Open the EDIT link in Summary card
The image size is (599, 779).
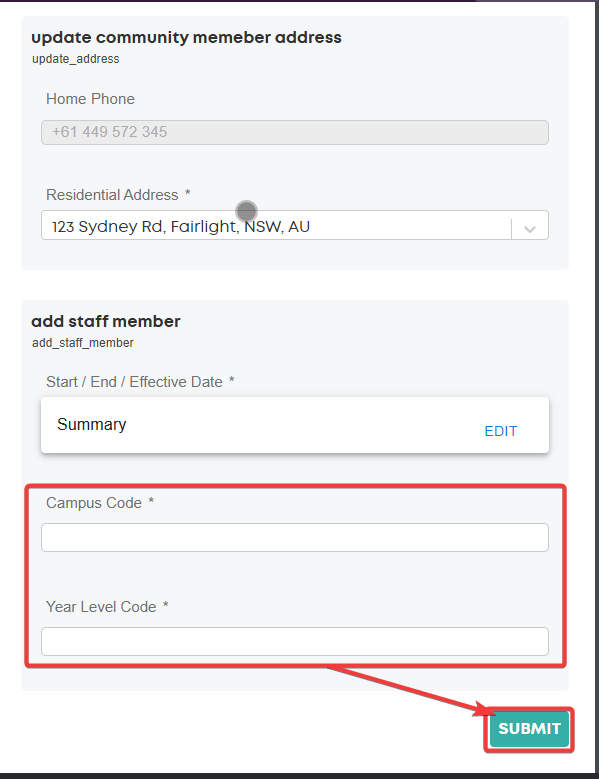pos(501,431)
